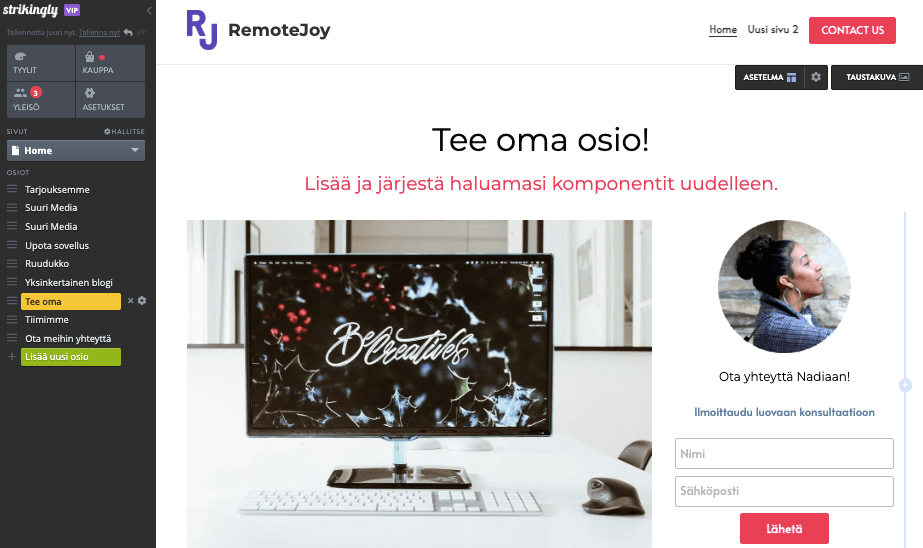The image size is (923, 548).
Task: Click the circular Nadia portrait image
Action: tap(784, 287)
